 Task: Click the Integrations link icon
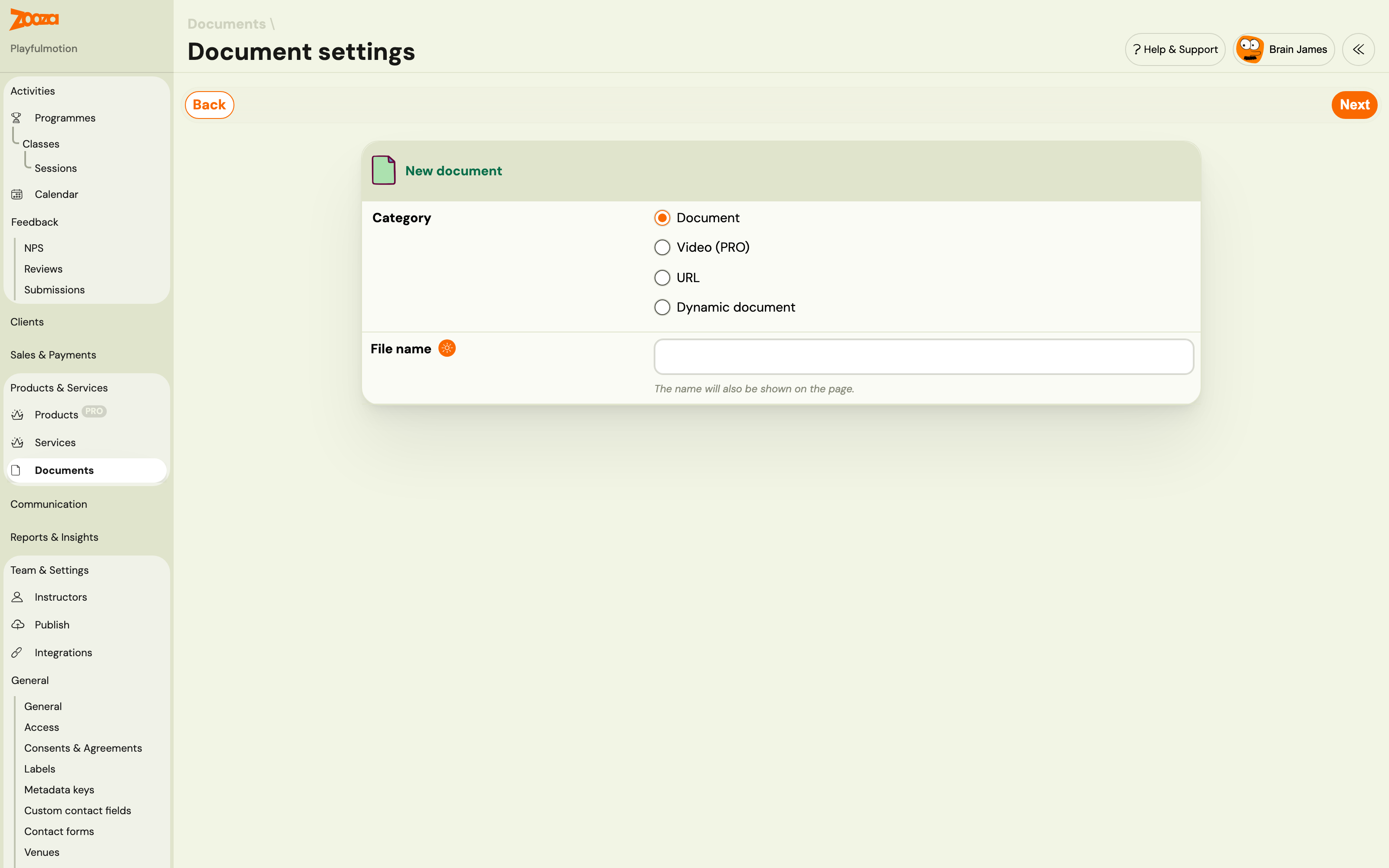coord(16,653)
